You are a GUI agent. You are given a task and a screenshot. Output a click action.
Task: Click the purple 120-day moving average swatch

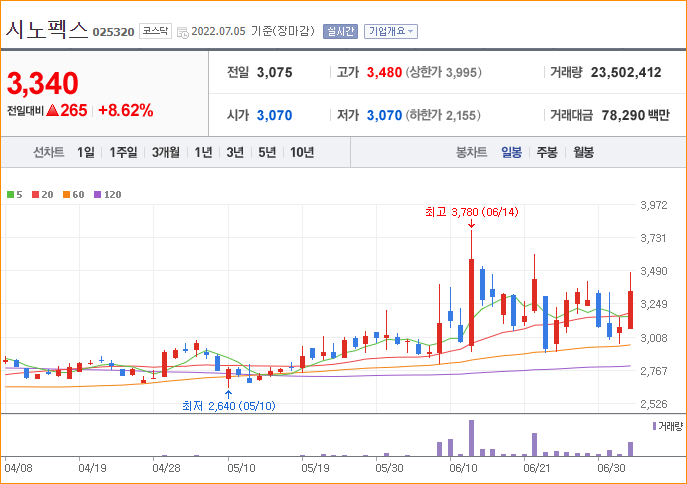pos(98,194)
